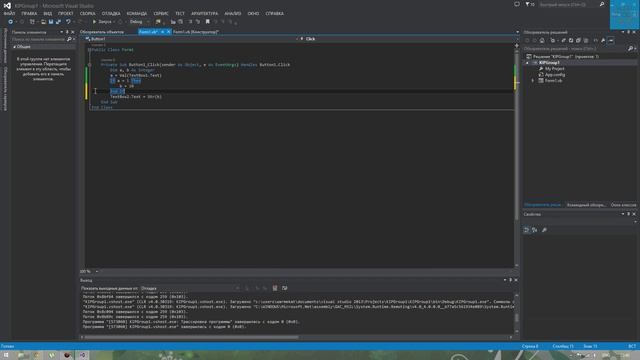Open the СБОРКА menu
The width and height of the screenshot is (640, 360).
click(x=87, y=13)
